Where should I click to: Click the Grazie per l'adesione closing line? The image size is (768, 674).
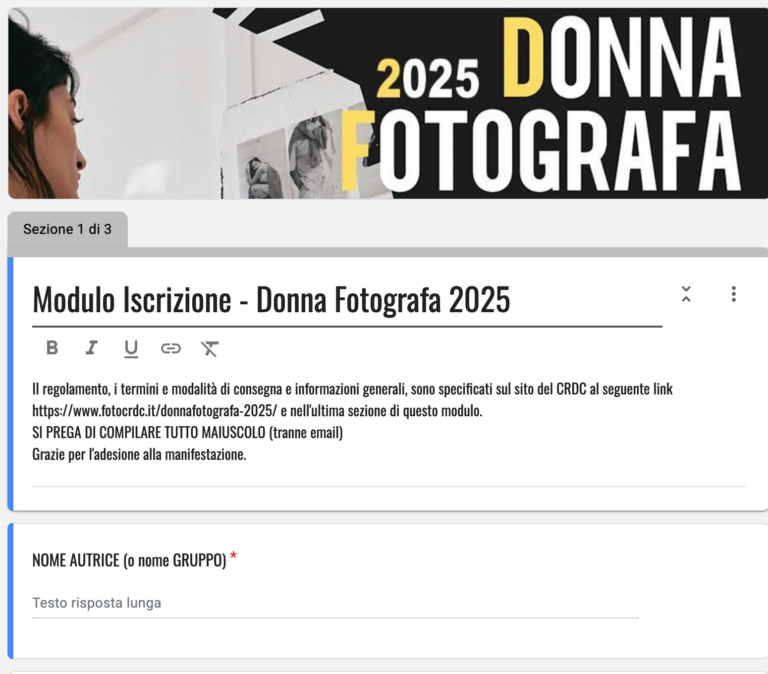tap(139, 455)
